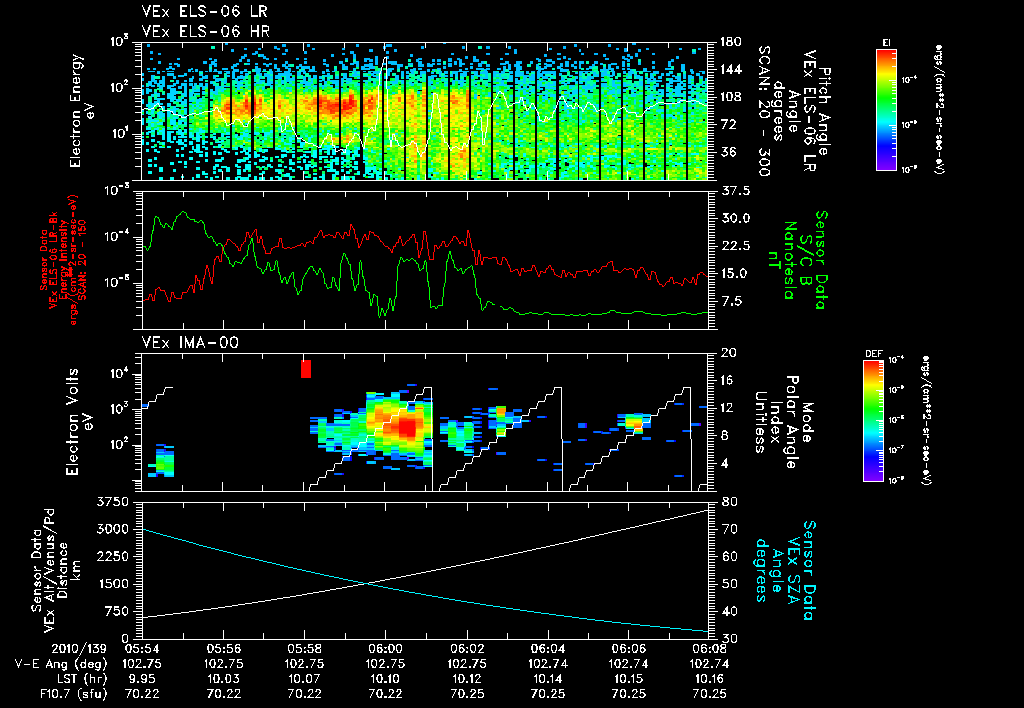Click the LST value 10.10
Screen dimensions: 1024x708
tap(385, 679)
